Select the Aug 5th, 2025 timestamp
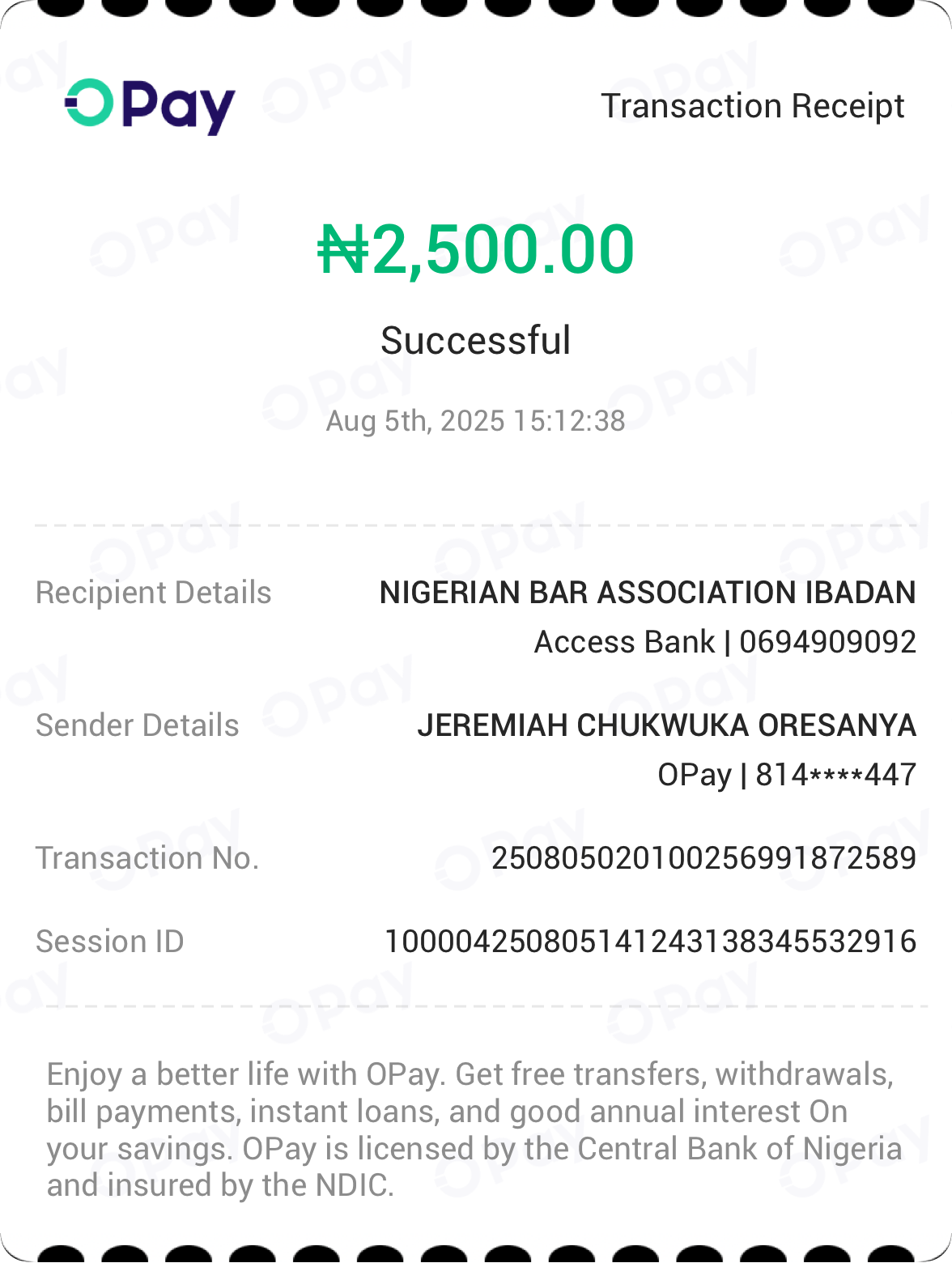Image resolution: width=952 pixels, height=1263 pixels. tap(476, 421)
